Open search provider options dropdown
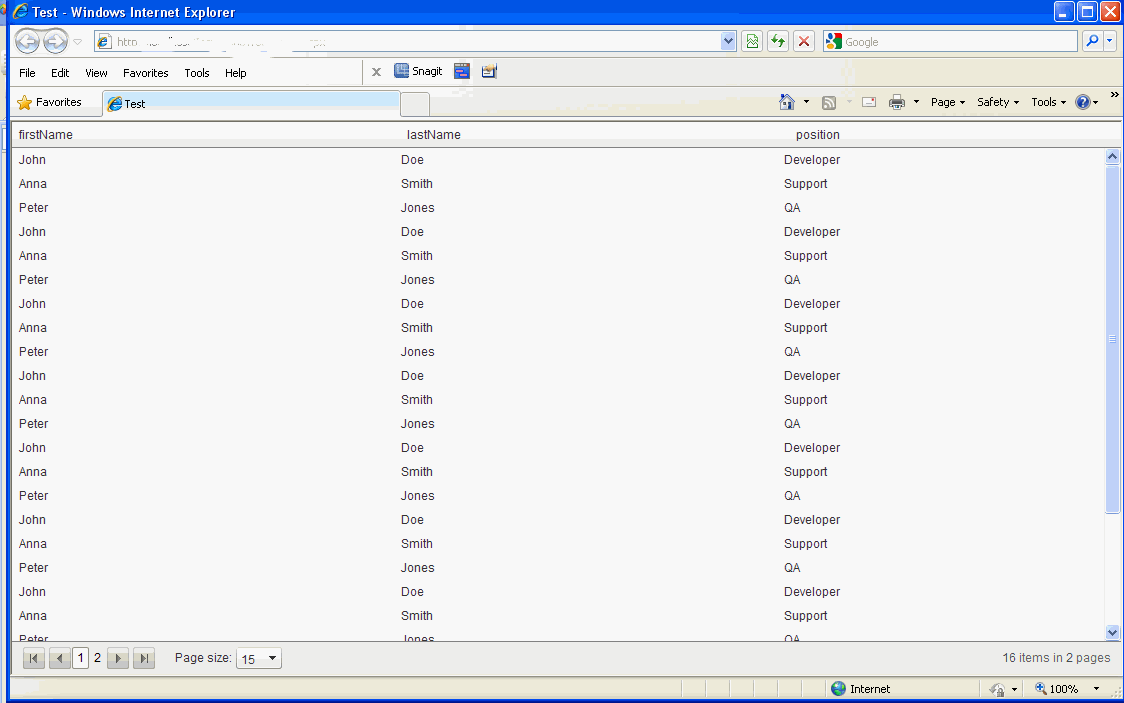The width and height of the screenshot is (1124, 703). point(1110,42)
